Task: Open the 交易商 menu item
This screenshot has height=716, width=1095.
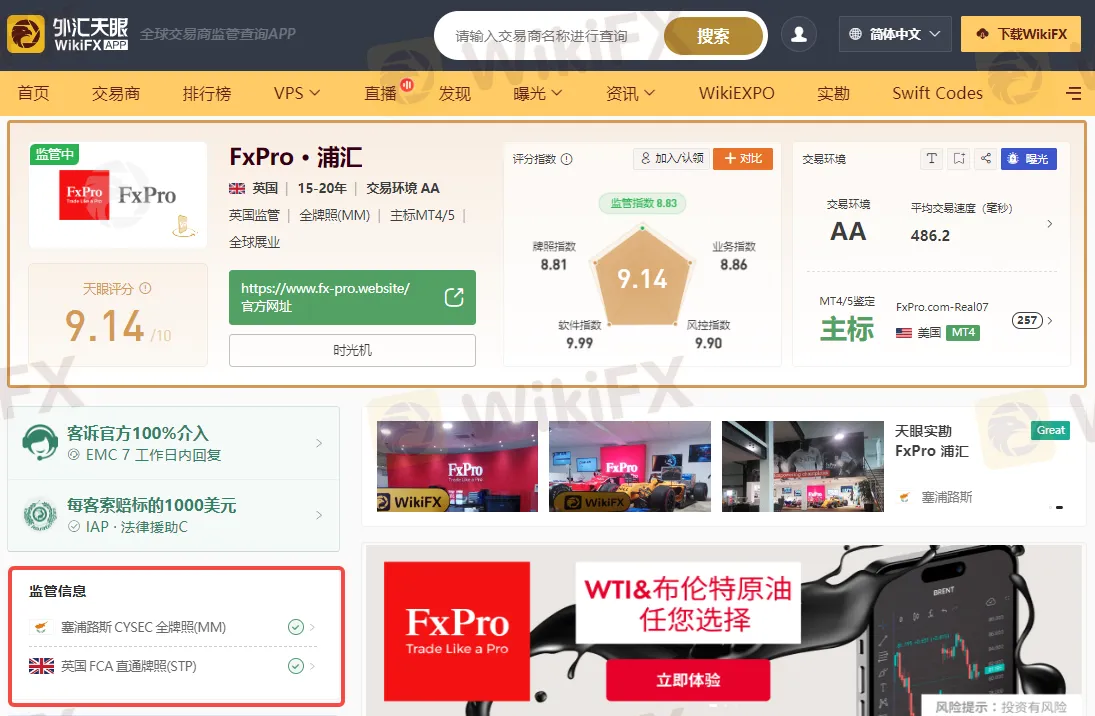Action: (116, 93)
